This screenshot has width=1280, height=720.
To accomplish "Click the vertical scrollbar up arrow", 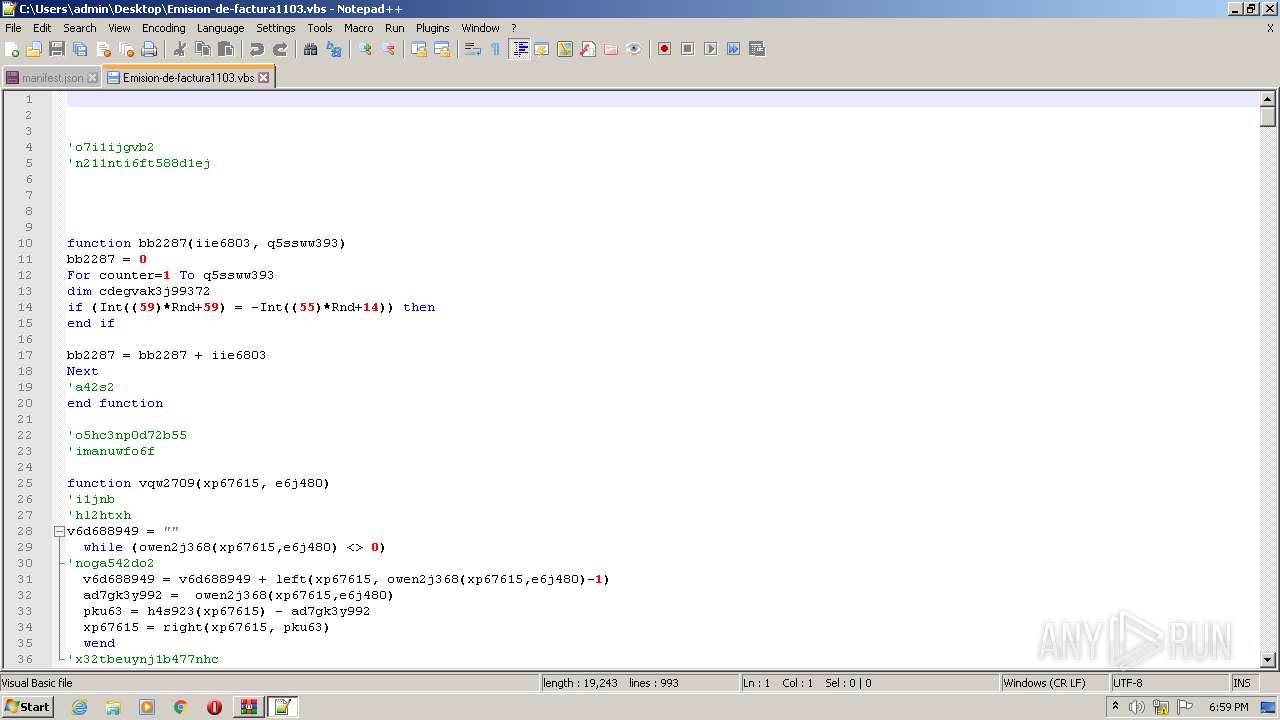I will point(1268,99).
